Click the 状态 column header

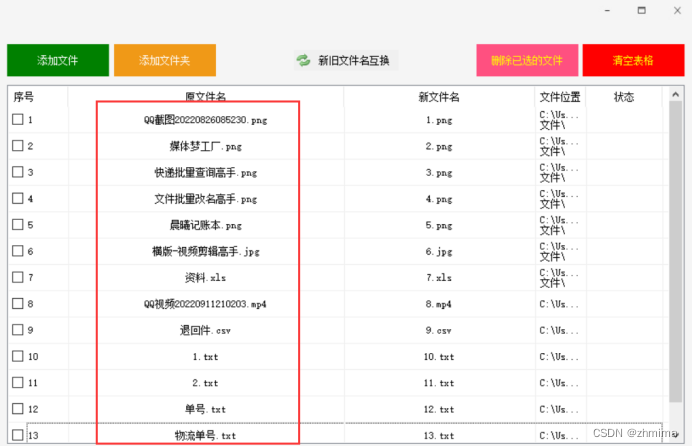pos(624,97)
